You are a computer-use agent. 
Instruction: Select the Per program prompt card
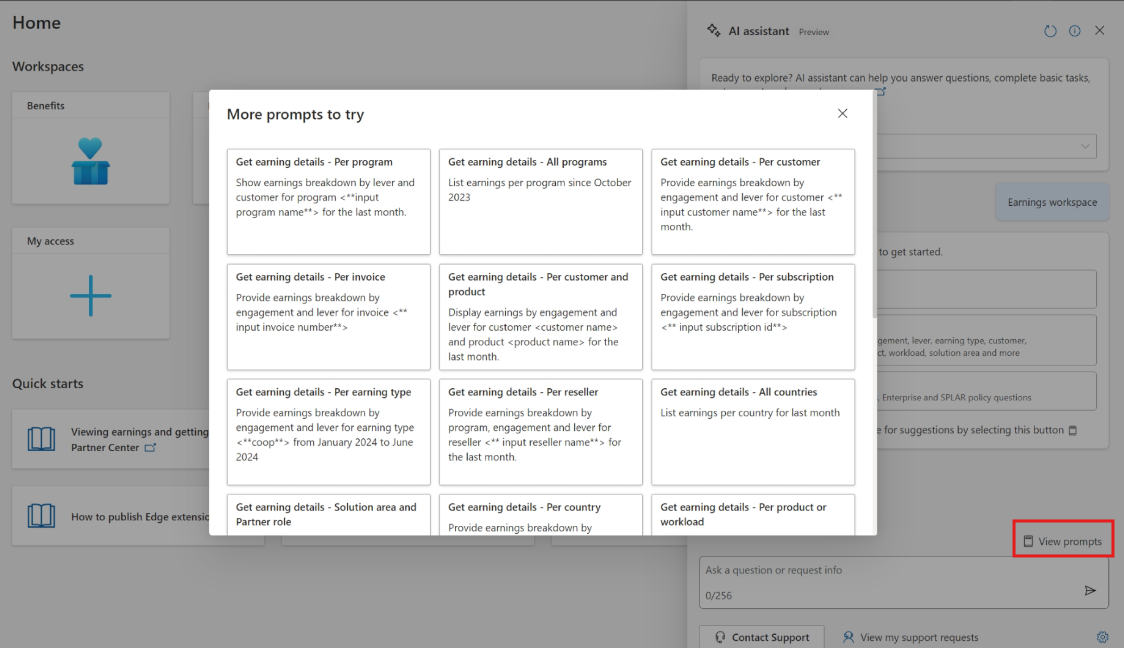328,201
